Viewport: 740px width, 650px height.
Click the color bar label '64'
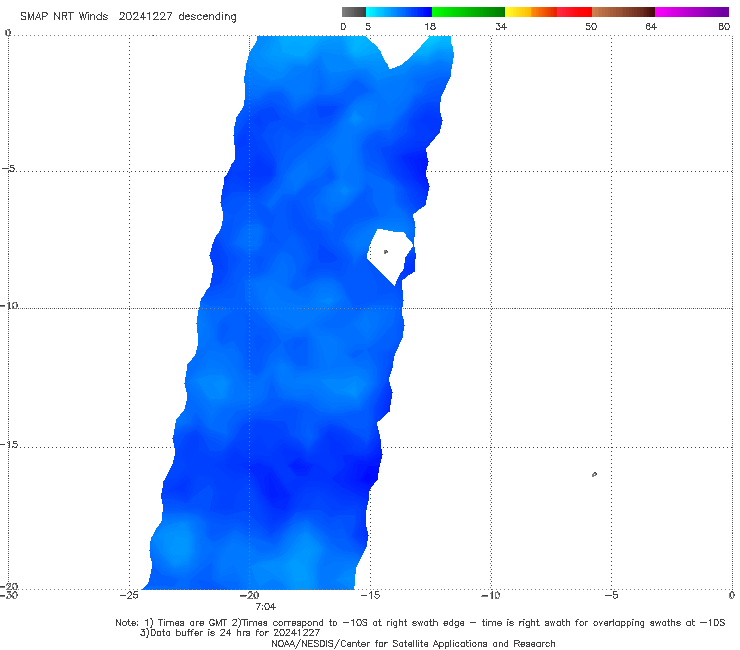coord(651,26)
